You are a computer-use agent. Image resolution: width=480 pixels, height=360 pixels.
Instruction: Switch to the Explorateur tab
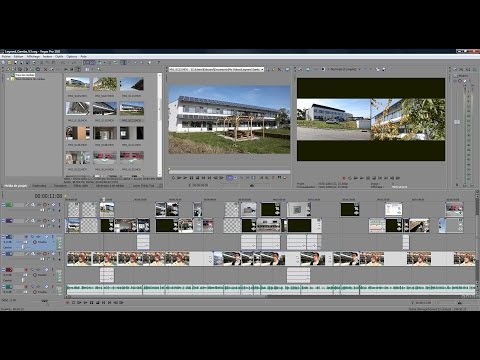[x=39, y=186]
